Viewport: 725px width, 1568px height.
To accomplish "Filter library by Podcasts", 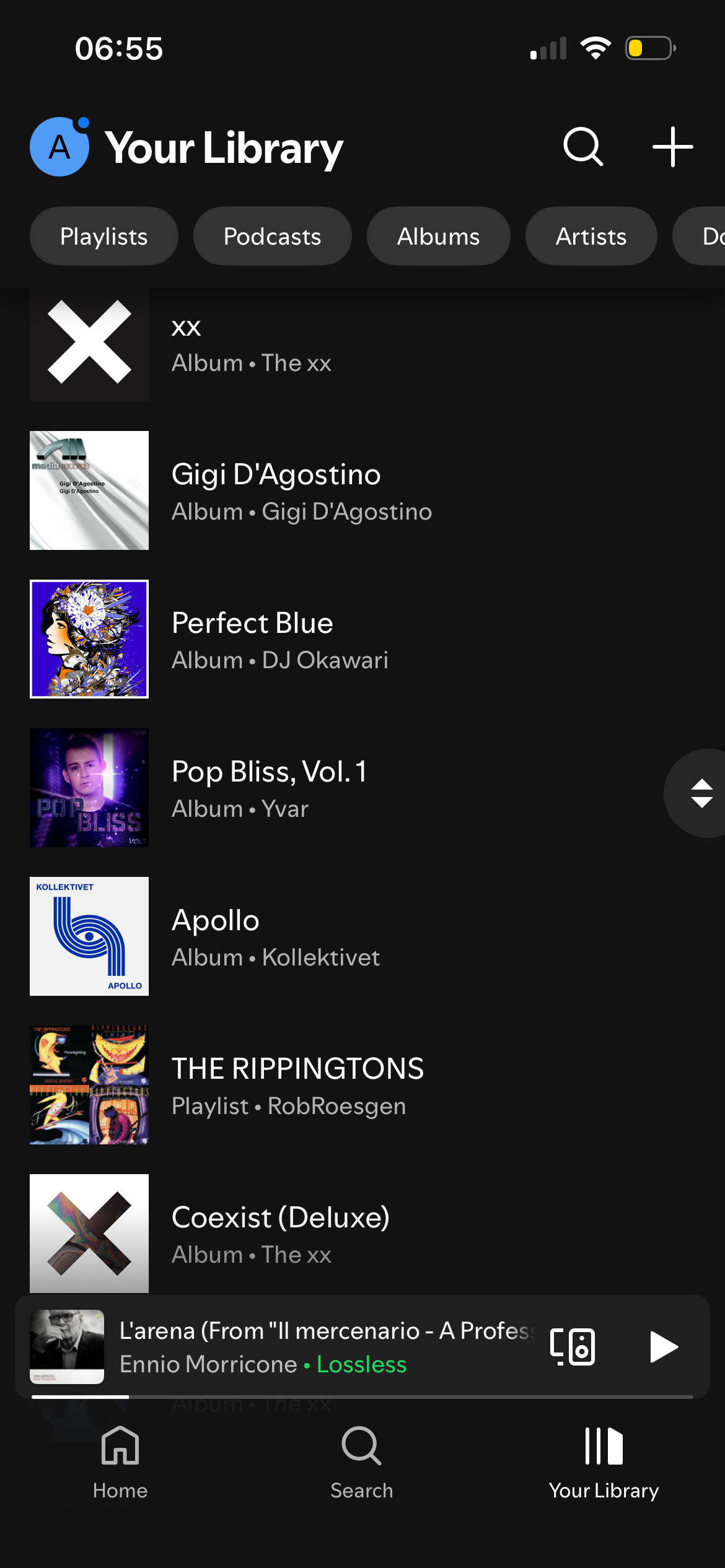I will point(272,237).
